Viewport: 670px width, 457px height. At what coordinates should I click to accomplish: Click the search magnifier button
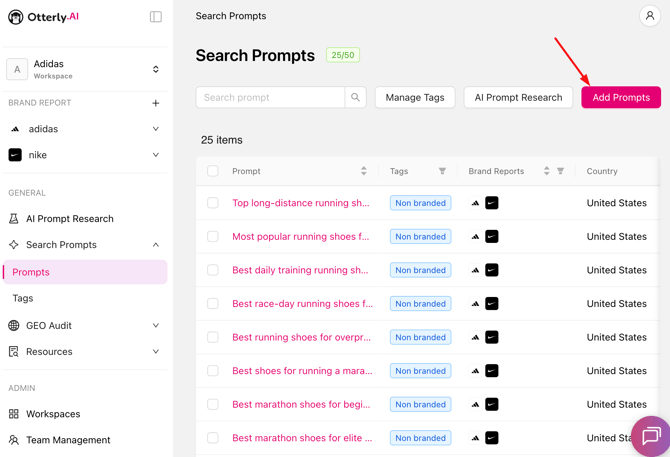click(355, 97)
